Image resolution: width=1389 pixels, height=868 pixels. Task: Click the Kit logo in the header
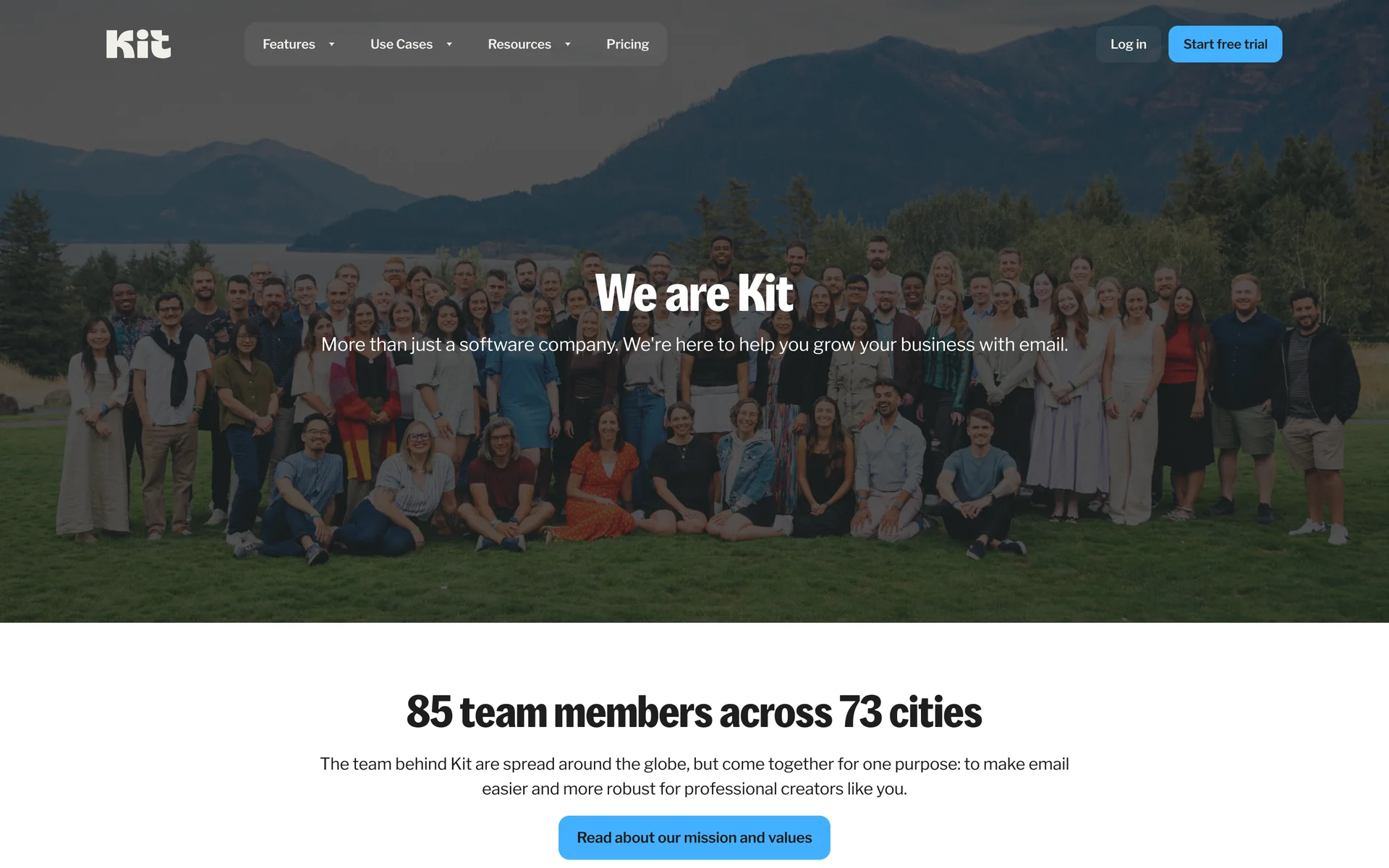tap(138, 44)
